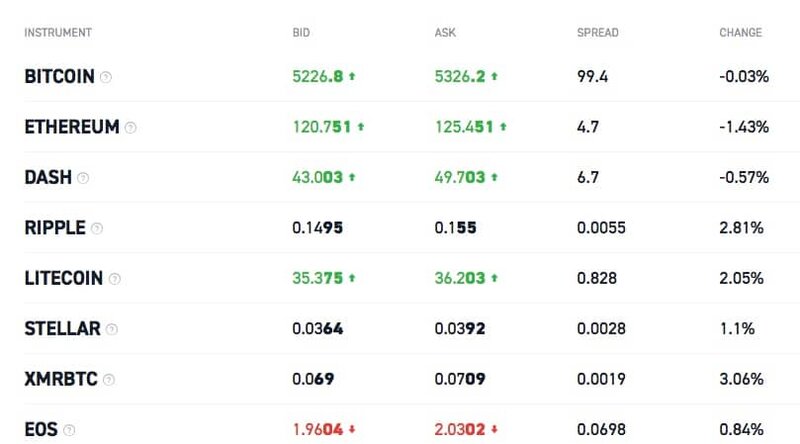Click Bitcoin ask price 5326.2
The height and width of the screenshot is (444, 800).
click(460, 77)
